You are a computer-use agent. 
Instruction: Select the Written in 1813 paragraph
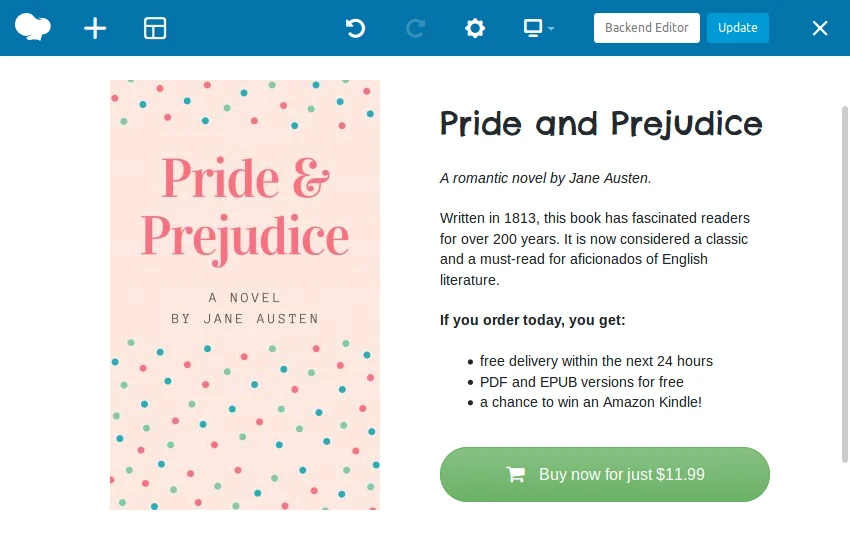(x=595, y=249)
